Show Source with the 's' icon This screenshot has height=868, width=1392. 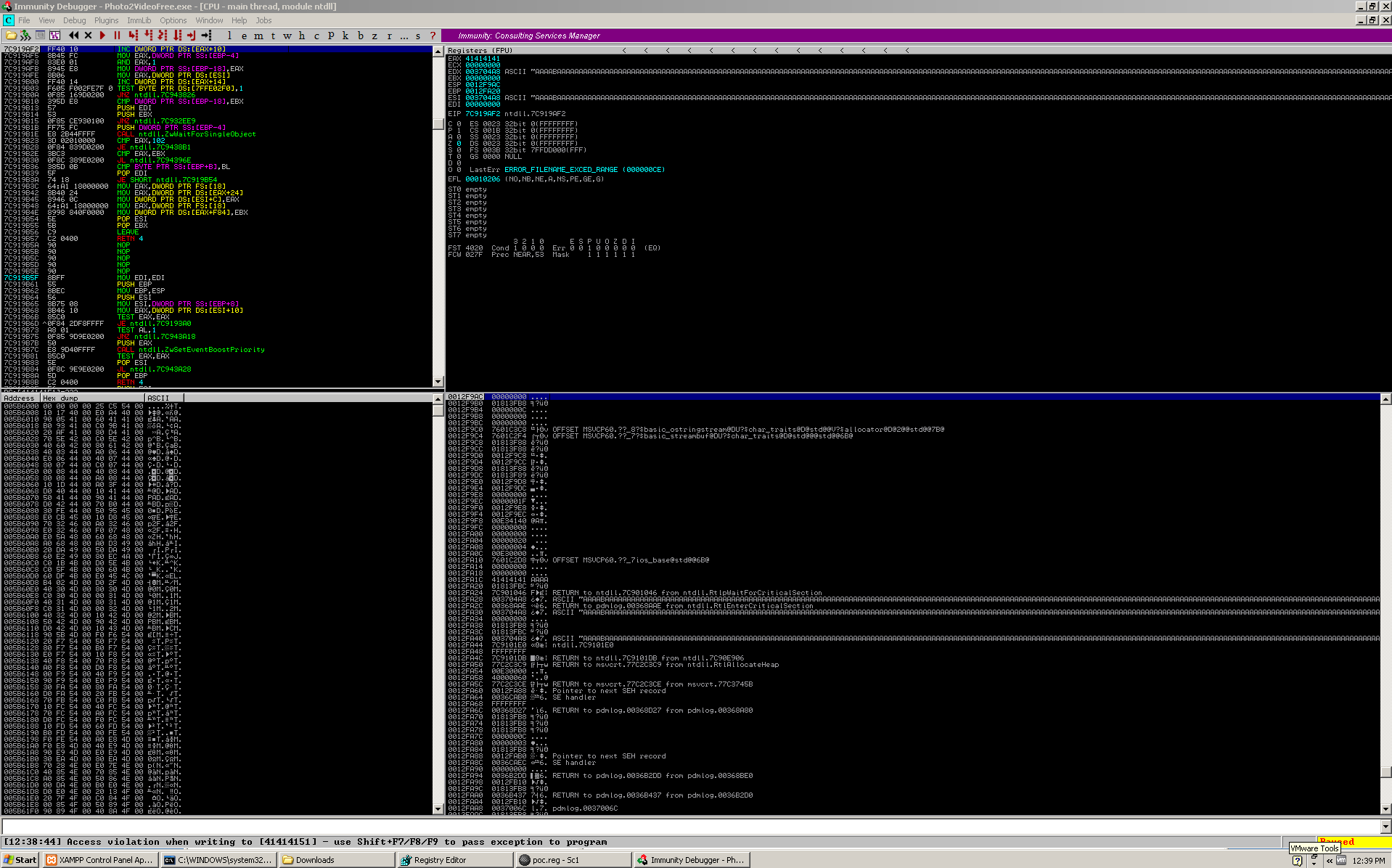click(x=418, y=36)
